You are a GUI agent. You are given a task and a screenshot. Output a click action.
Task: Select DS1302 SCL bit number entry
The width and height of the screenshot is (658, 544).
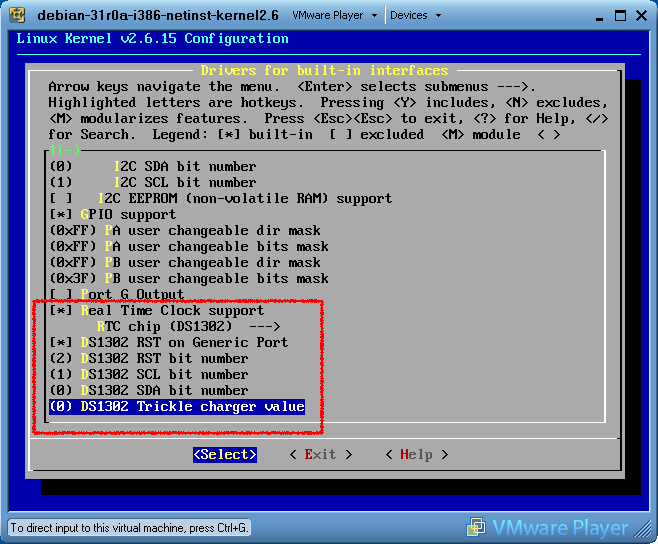[x=149, y=374]
